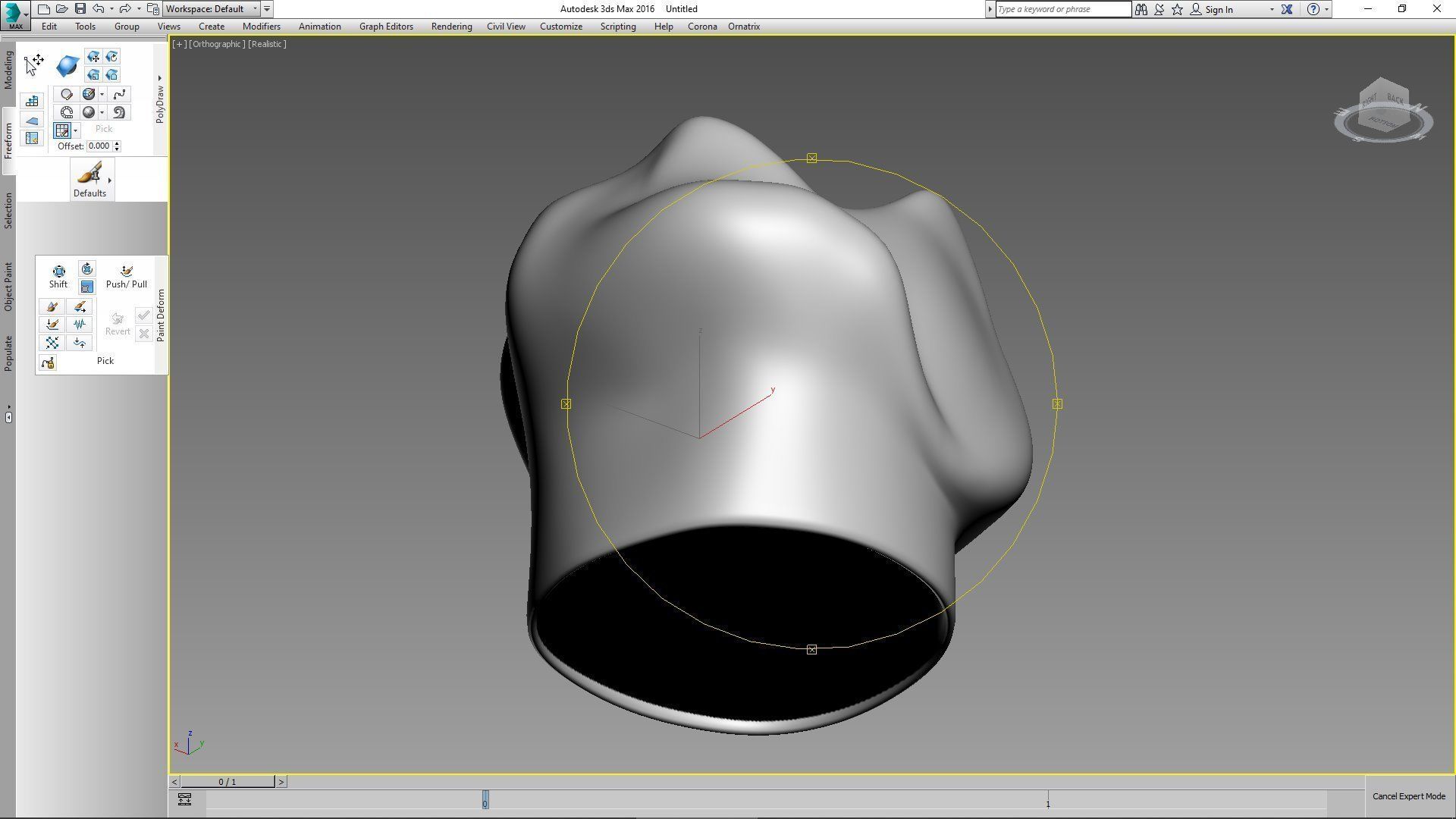Image resolution: width=1456 pixels, height=819 pixels.
Task: Select the Smudge brush
Action: (x=80, y=306)
